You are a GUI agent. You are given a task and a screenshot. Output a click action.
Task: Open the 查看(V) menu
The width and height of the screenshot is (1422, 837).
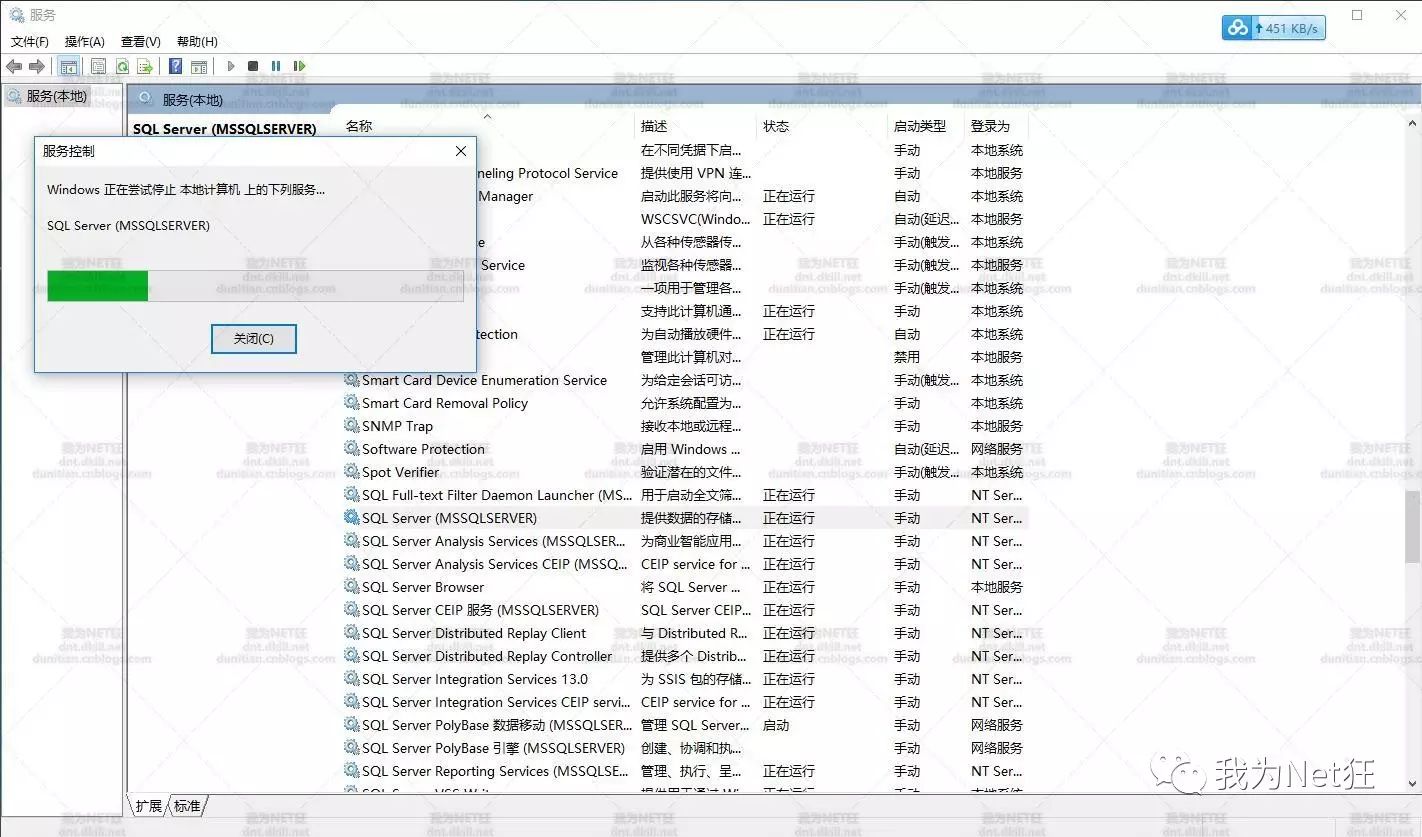pyautogui.click(x=140, y=41)
